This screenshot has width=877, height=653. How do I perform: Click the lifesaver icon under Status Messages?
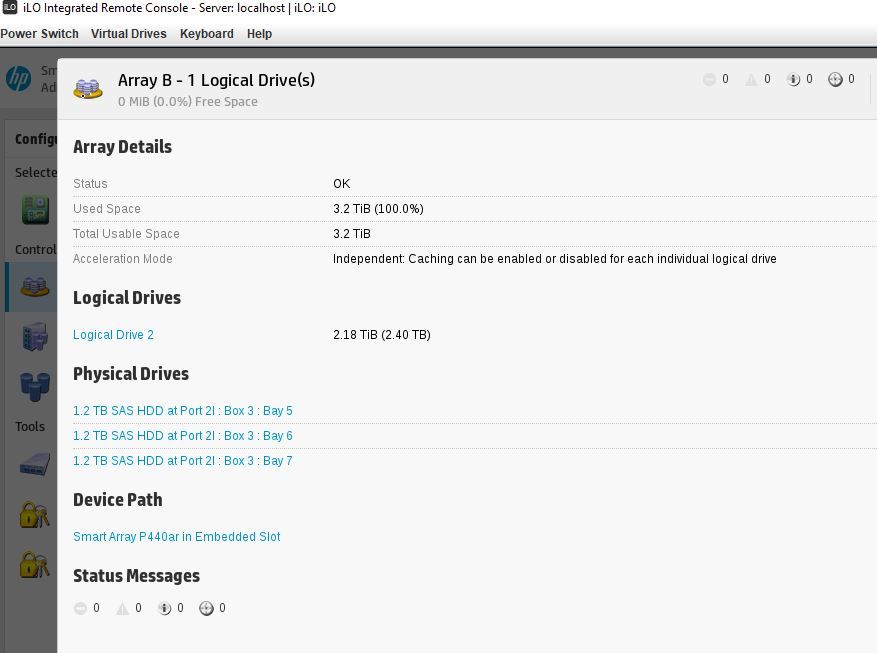point(206,608)
